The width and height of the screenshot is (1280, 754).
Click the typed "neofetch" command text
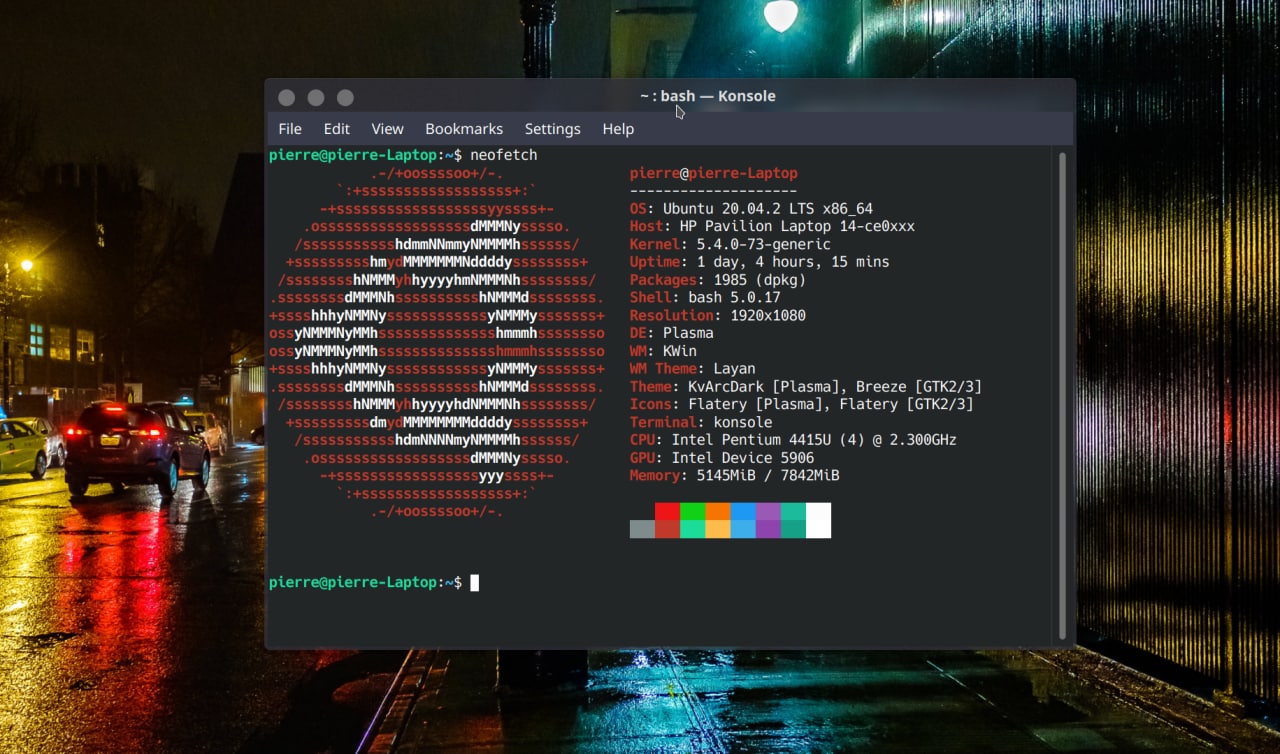tap(504, 155)
